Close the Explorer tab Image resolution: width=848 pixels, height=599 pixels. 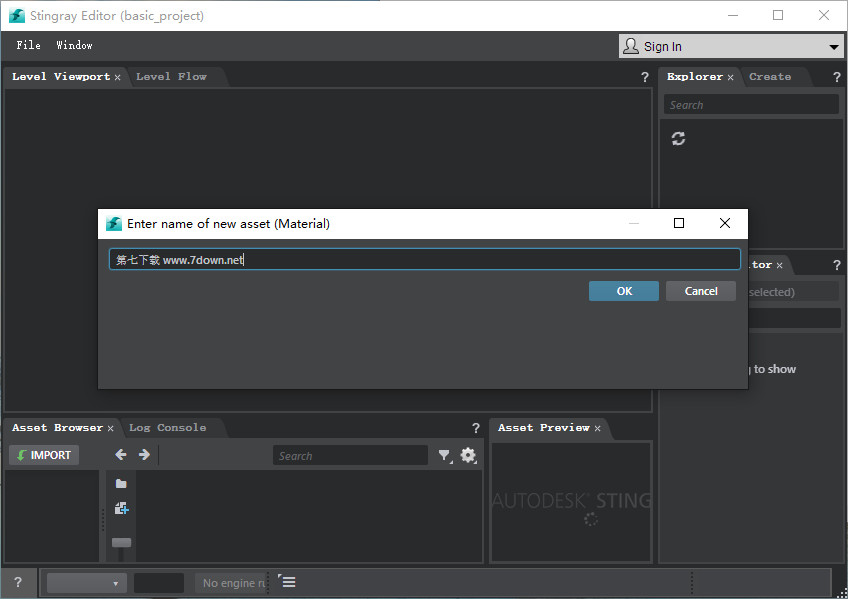point(730,77)
